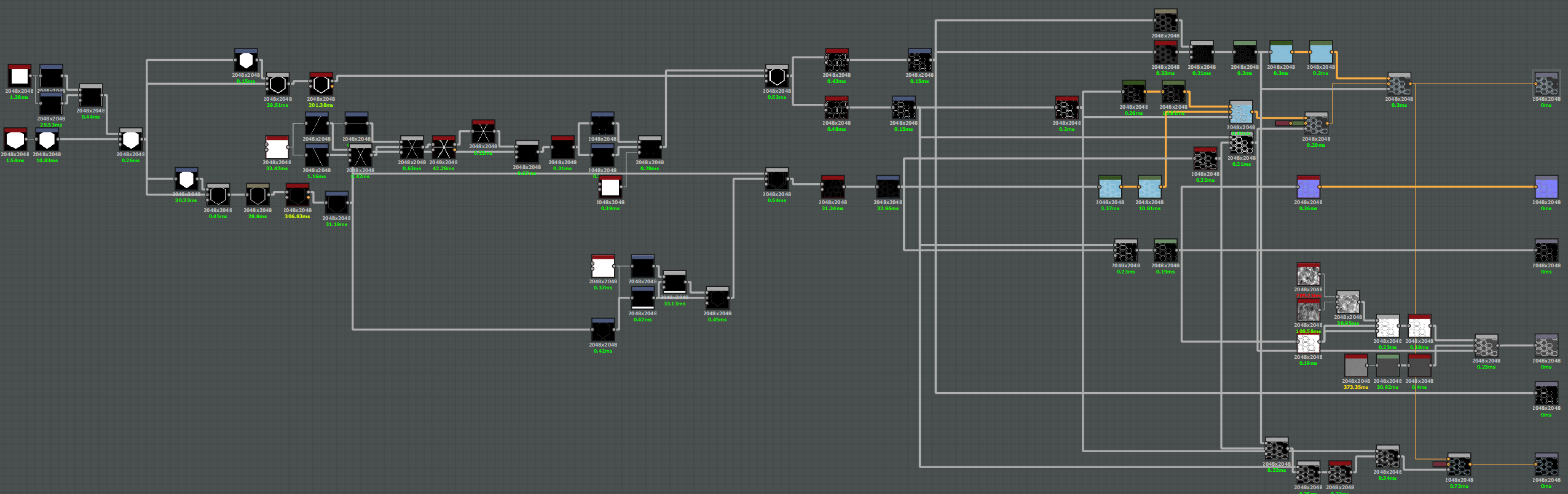Click the node timed 31.34ms
This screenshot has width=1568, height=494.
pos(833,187)
